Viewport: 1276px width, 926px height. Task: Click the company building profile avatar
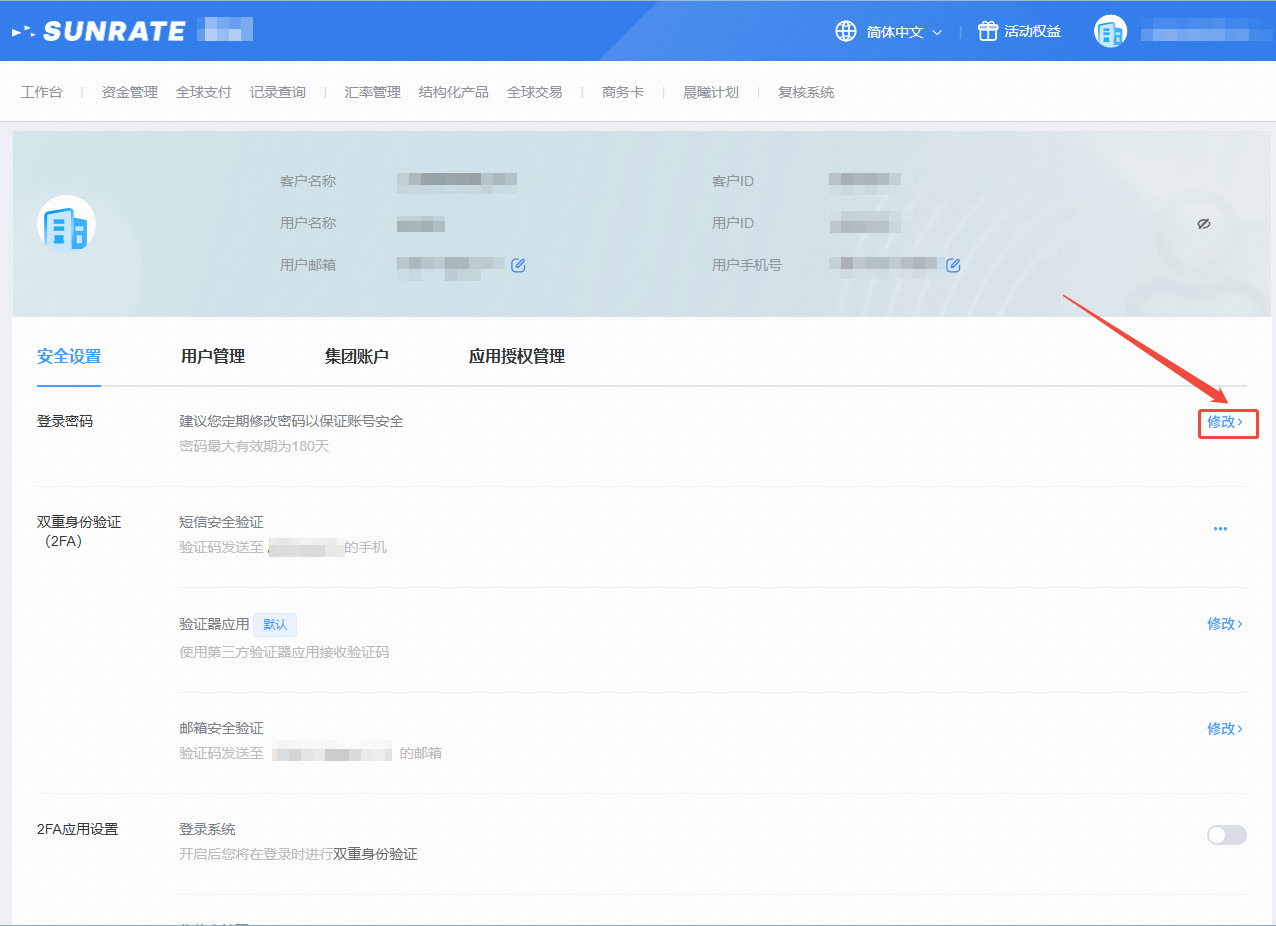coord(67,224)
